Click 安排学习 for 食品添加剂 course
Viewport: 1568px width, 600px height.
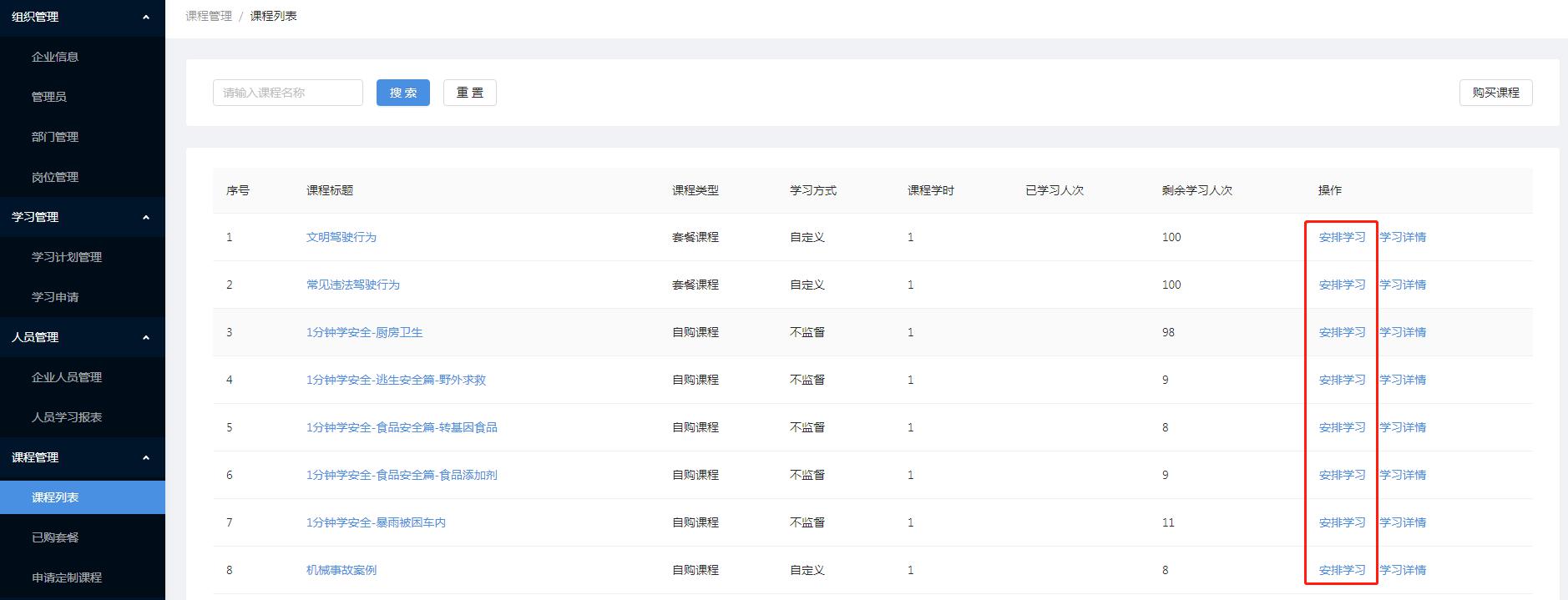click(x=1342, y=475)
